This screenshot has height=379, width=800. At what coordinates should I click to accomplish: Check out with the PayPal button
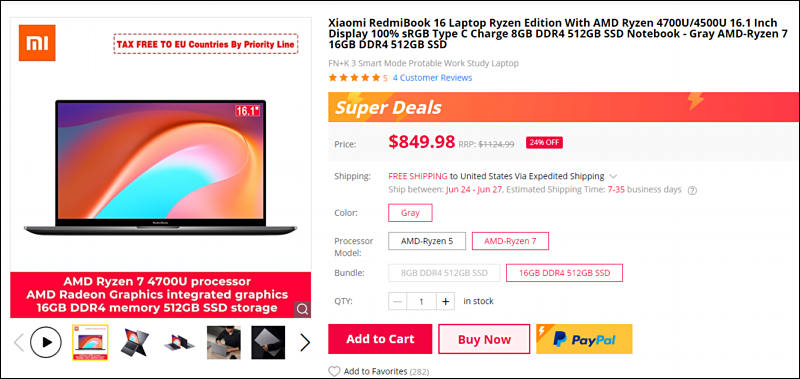(x=584, y=339)
